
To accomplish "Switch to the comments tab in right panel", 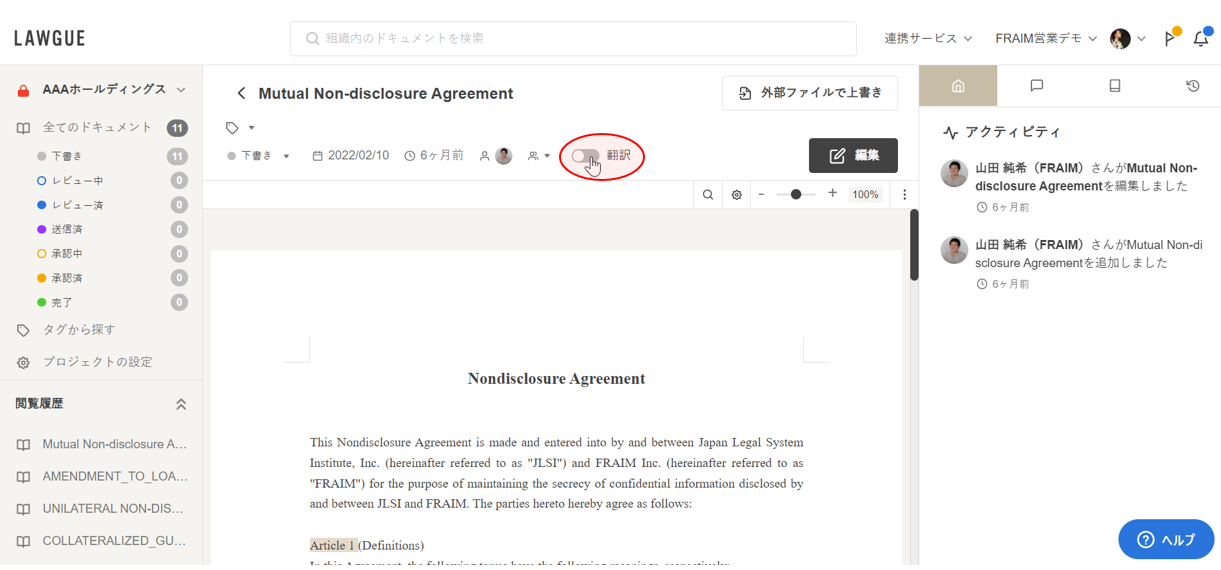I will tap(1036, 86).
